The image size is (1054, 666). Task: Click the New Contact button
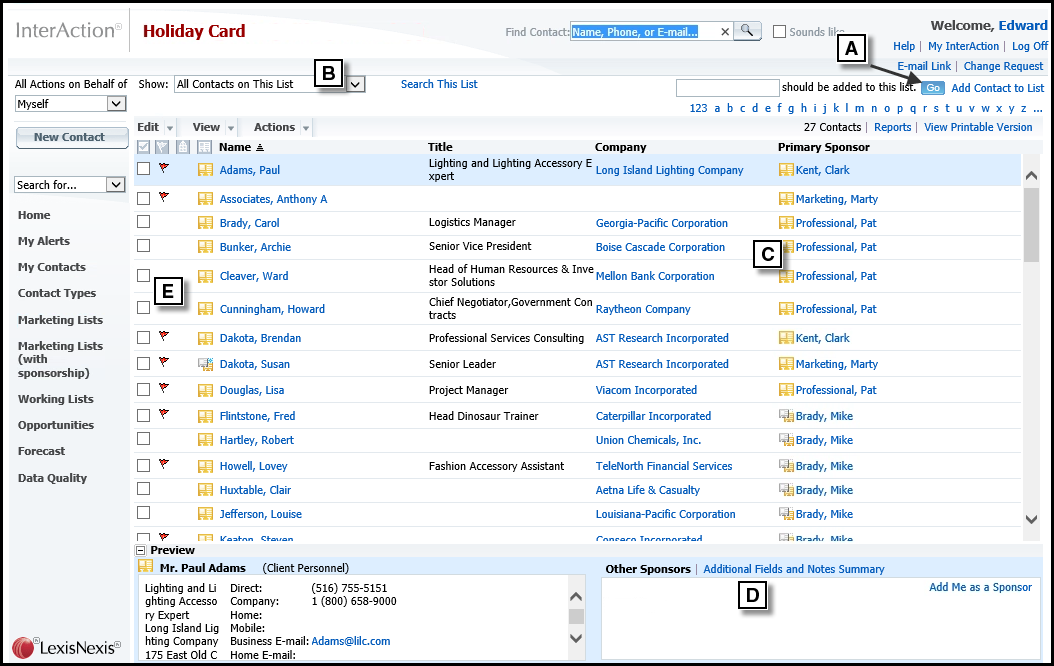click(x=72, y=137)
